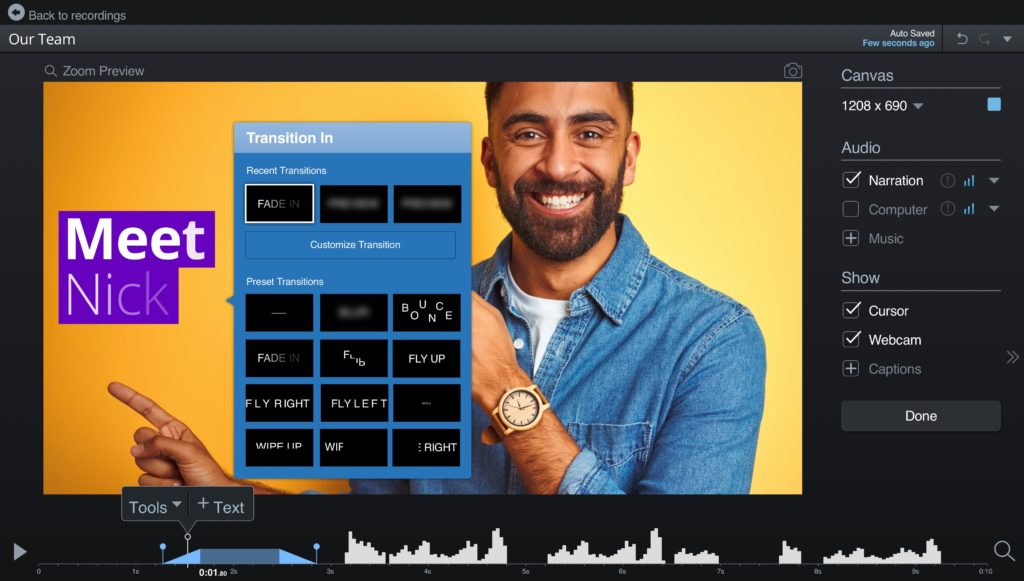Click the Narration audio level meter icon
This screenshot has width=1024, height=581.
(x=970, y=181)
